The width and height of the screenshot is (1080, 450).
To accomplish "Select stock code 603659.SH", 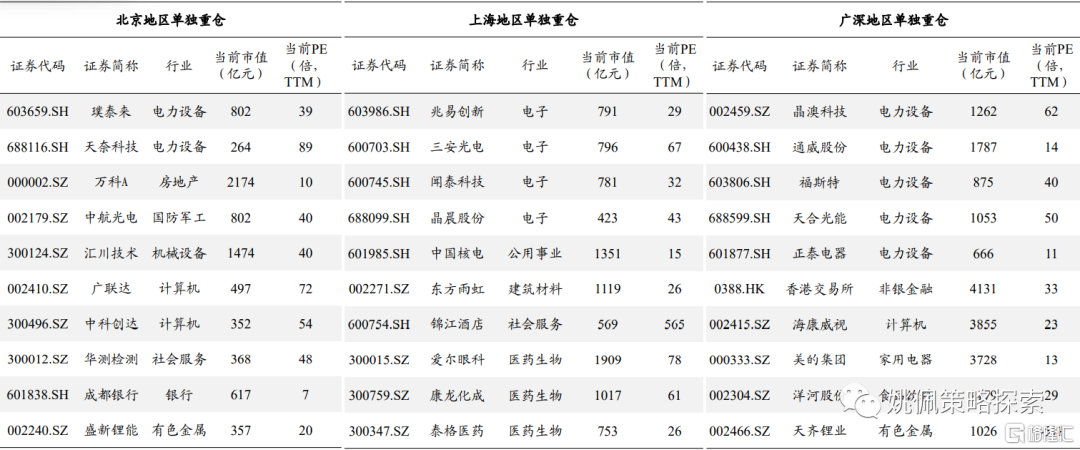I will pyautogui.click(x=38, y=111).
